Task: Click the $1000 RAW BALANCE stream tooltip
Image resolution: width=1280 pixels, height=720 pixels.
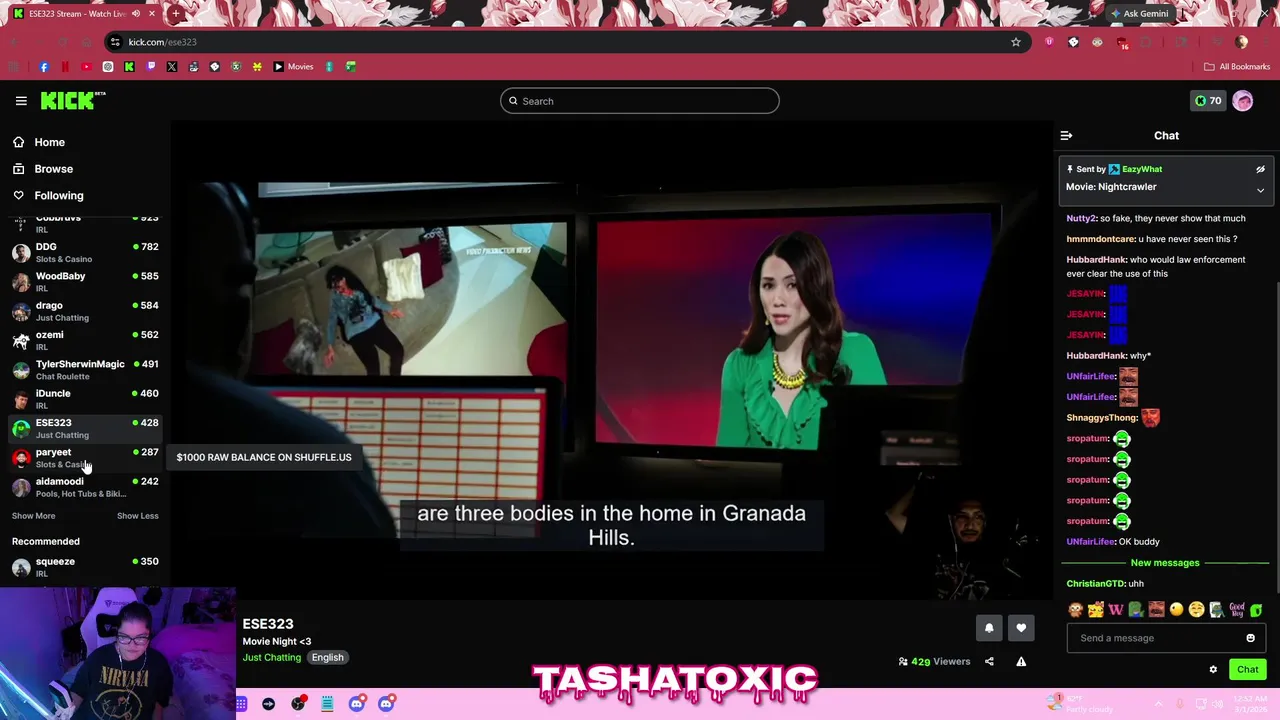Action: click(264, 458)
